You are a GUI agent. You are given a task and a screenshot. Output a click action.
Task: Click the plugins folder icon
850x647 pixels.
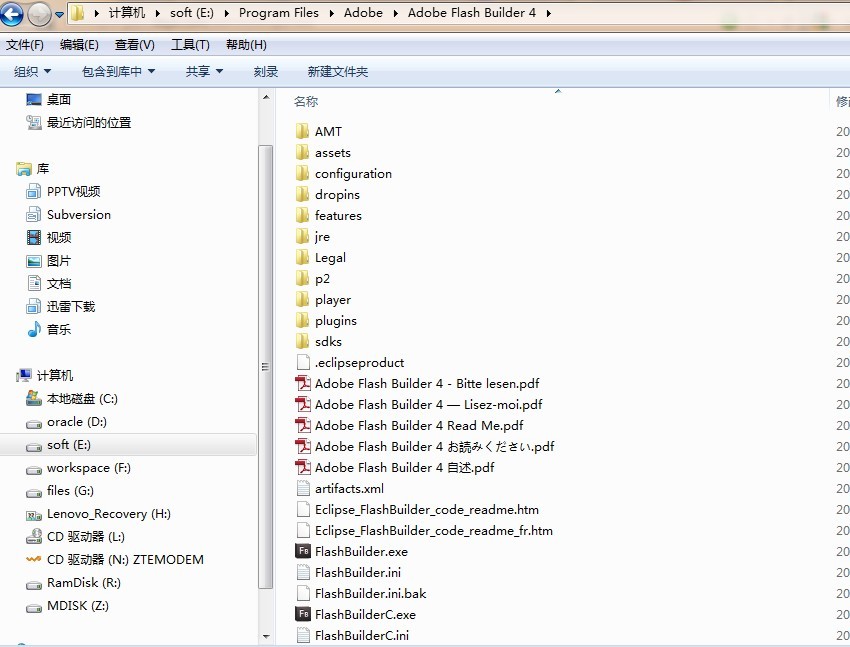(302, 320)
